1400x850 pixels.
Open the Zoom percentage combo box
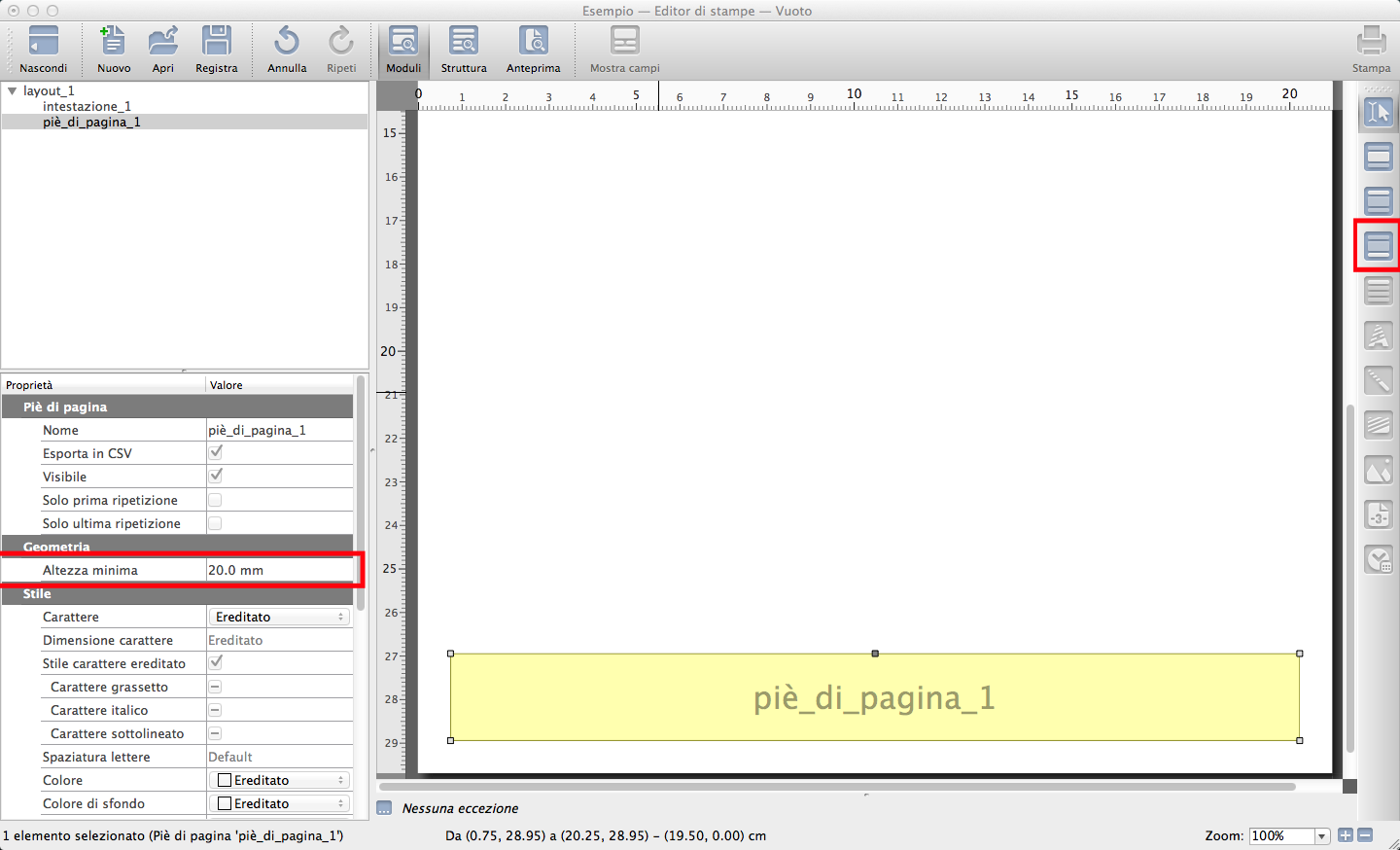coord(1290,835)
